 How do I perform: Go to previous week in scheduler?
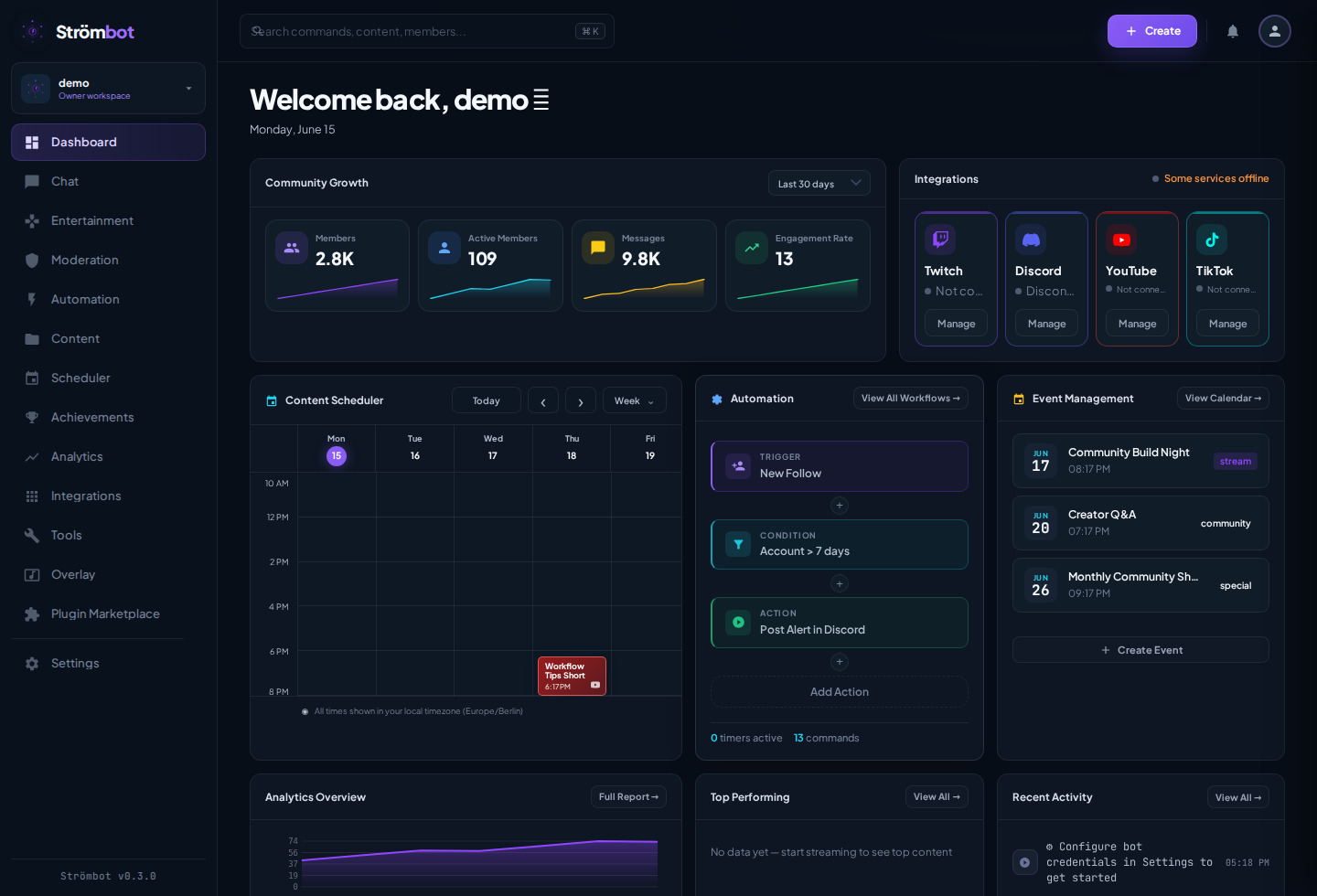click(x=543, y=400)
